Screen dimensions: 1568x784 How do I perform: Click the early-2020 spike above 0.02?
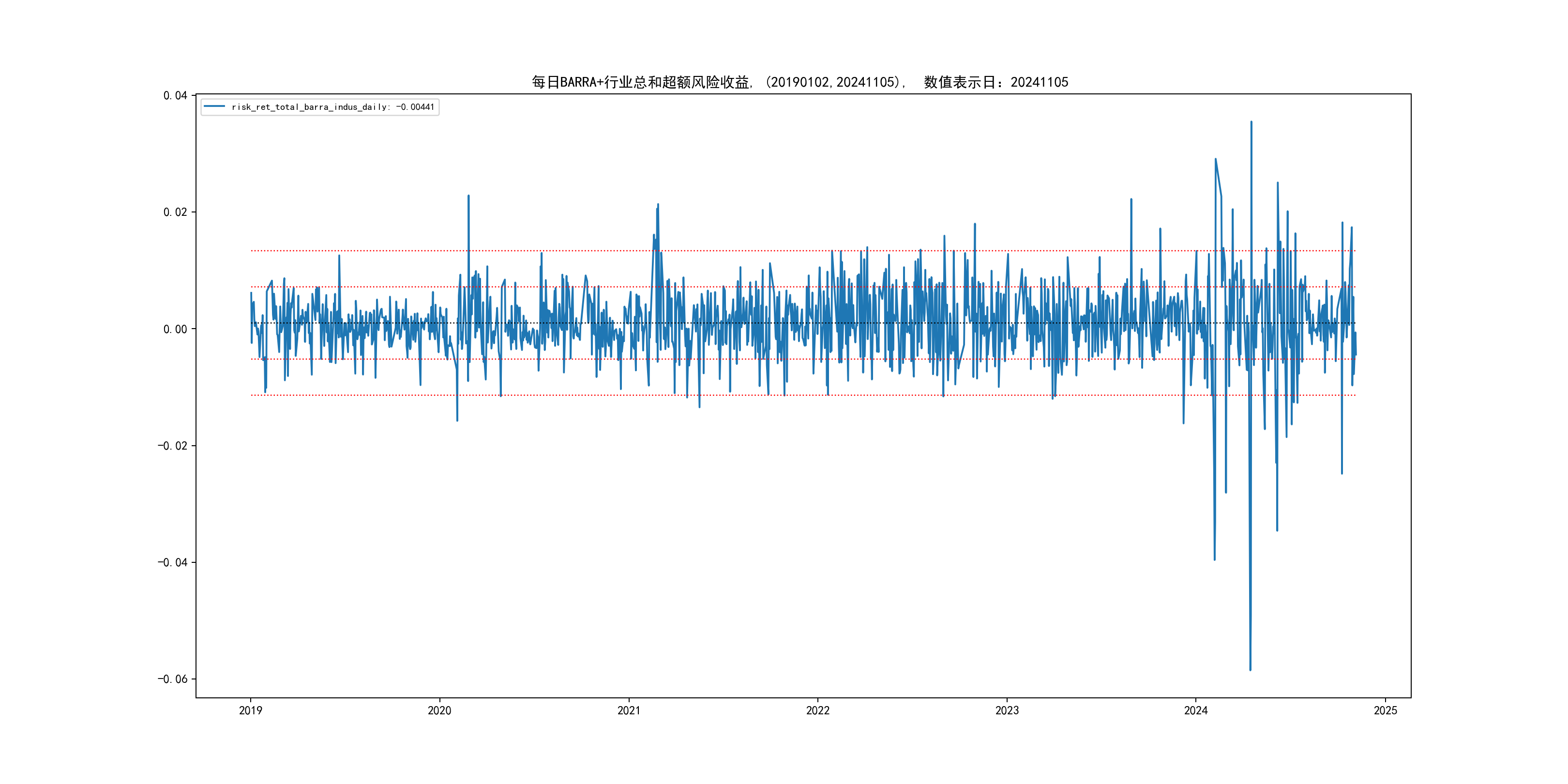(468, 196)
